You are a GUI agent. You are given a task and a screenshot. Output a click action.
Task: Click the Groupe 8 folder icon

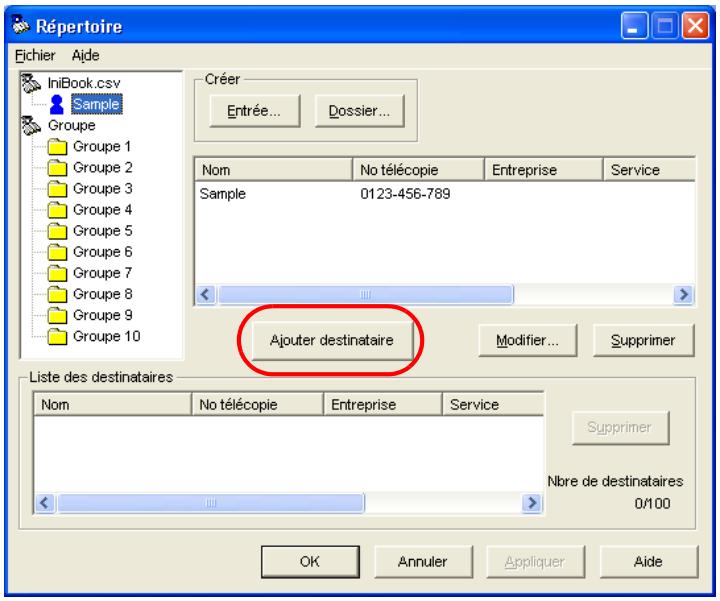[57, 294]
